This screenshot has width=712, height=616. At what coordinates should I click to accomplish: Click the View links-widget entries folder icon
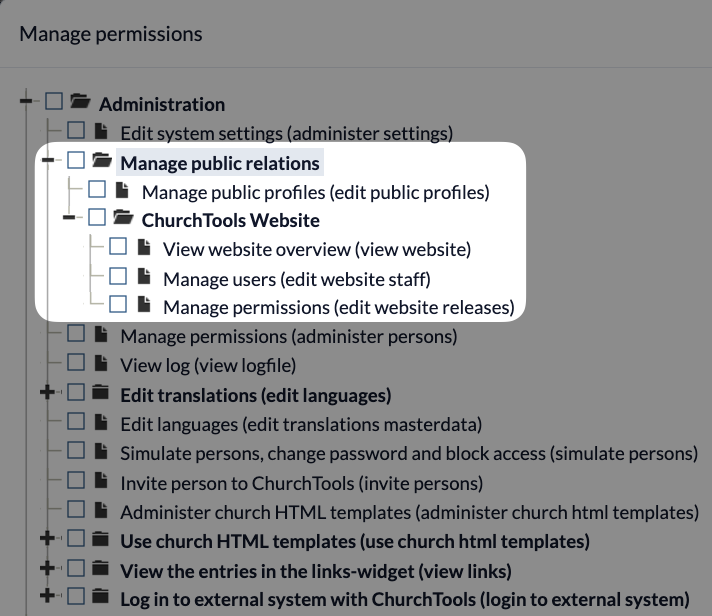(x=100, y=570)
